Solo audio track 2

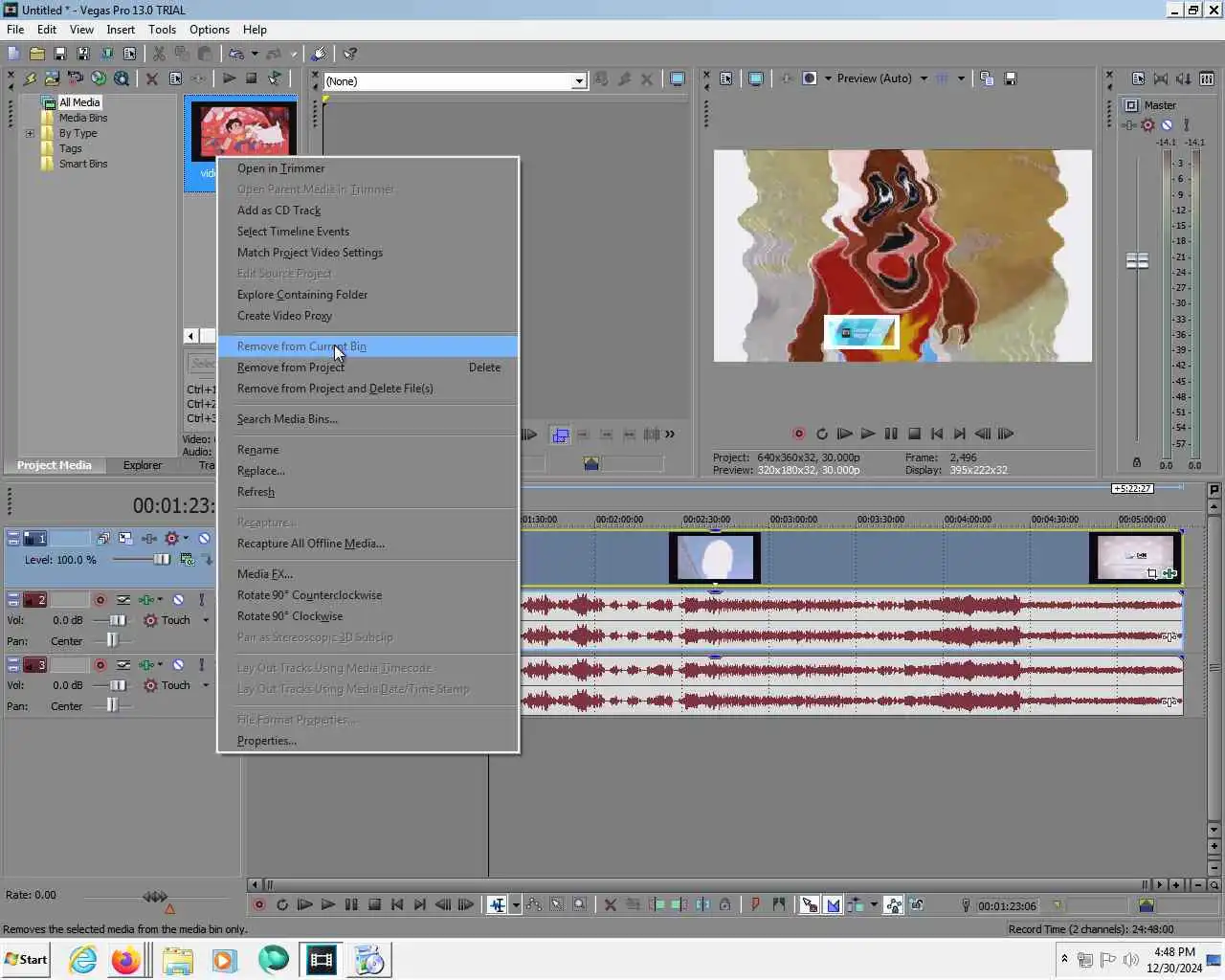tap(201, 600)
